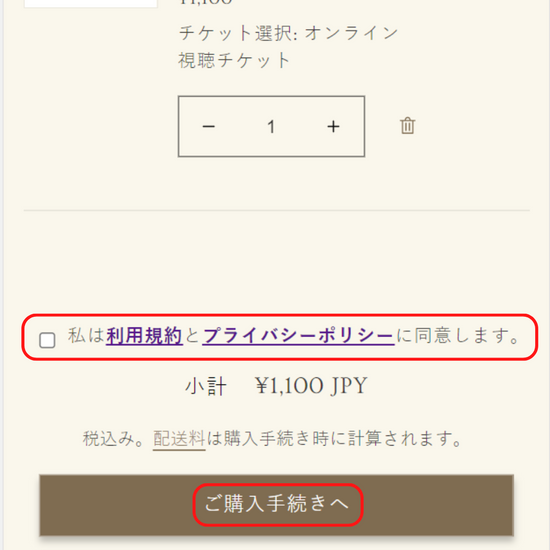Click the partially visible price above ticket selection
Viewport: 550px width, 550px height.
(206, 2)
